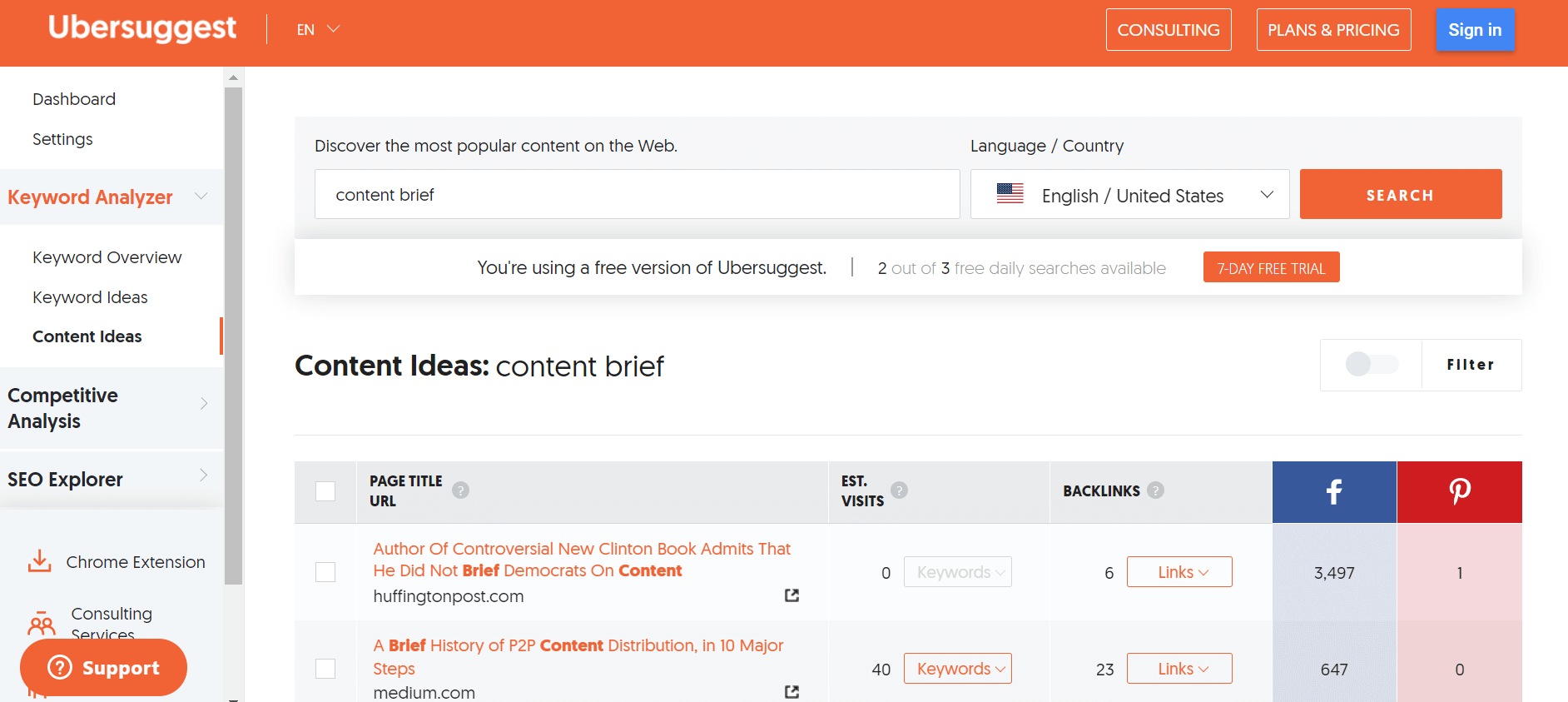The height and width of the screenshot is (702, 1568).
Task: Open Settings in sidebar
Action: click(62, 139)
